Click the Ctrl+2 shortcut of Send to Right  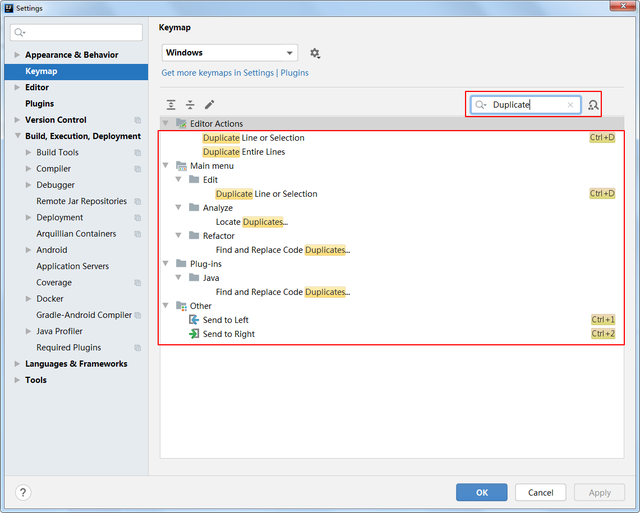(603, 333)
